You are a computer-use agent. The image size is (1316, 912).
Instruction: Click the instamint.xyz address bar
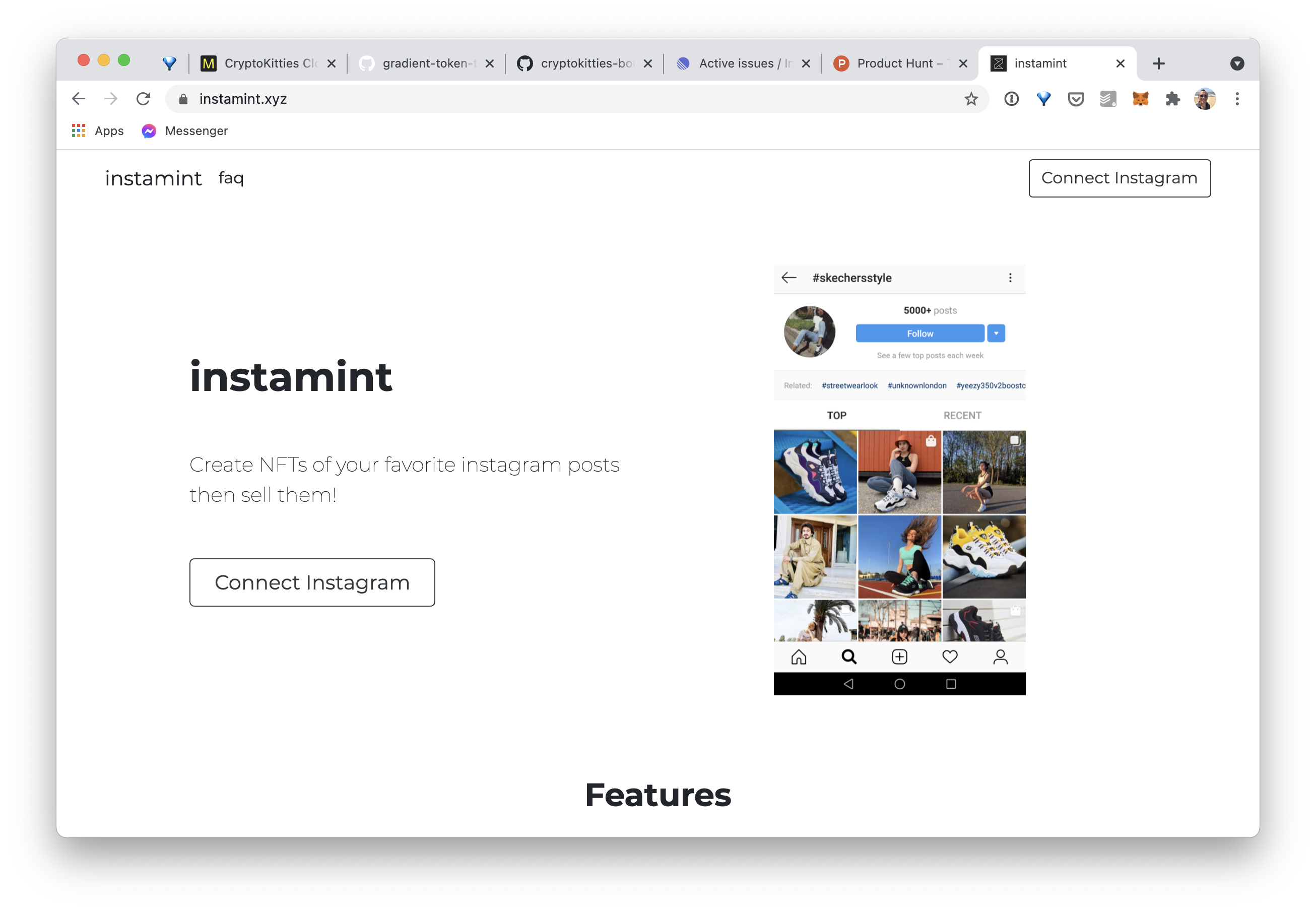click(243, 99)
